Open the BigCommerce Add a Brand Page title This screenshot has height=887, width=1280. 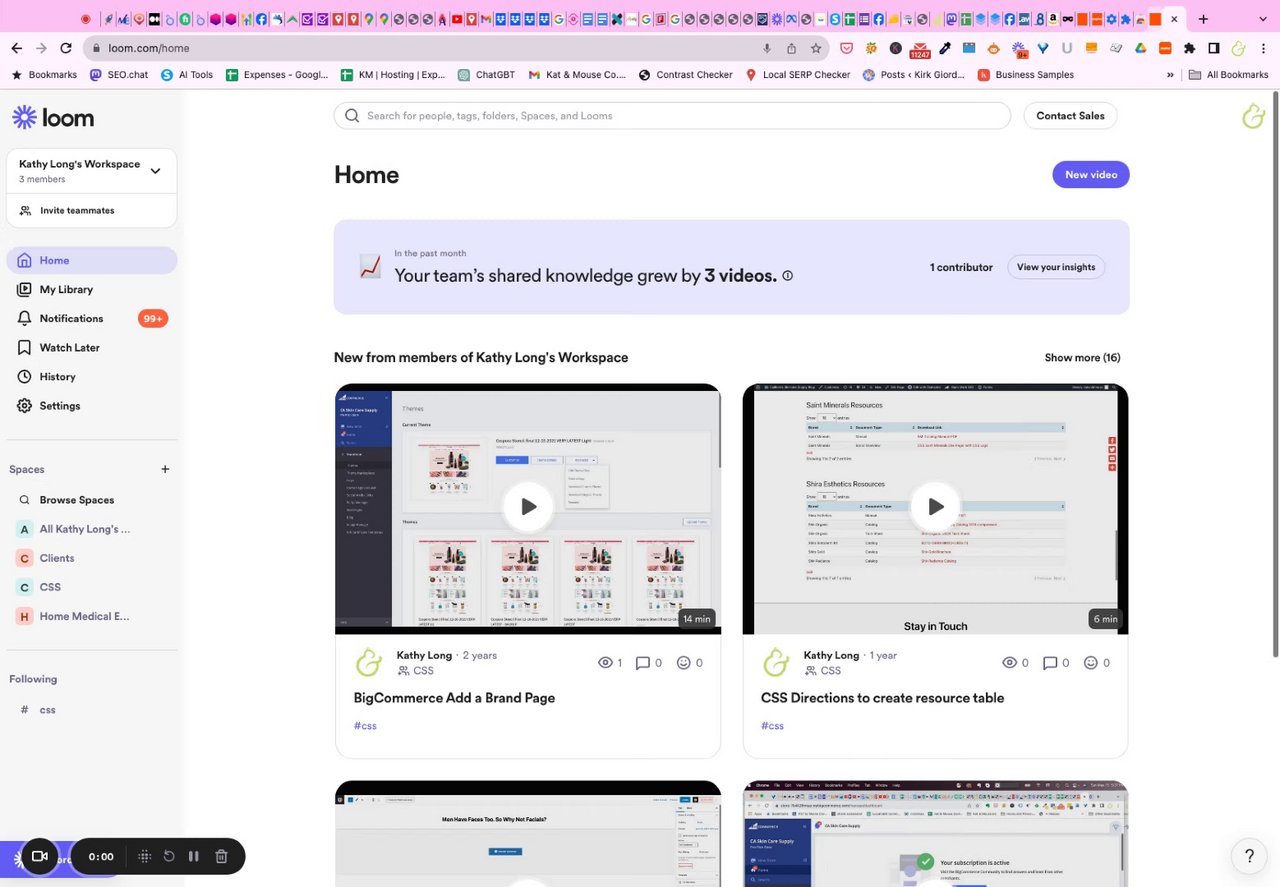[x=454, y=698]
